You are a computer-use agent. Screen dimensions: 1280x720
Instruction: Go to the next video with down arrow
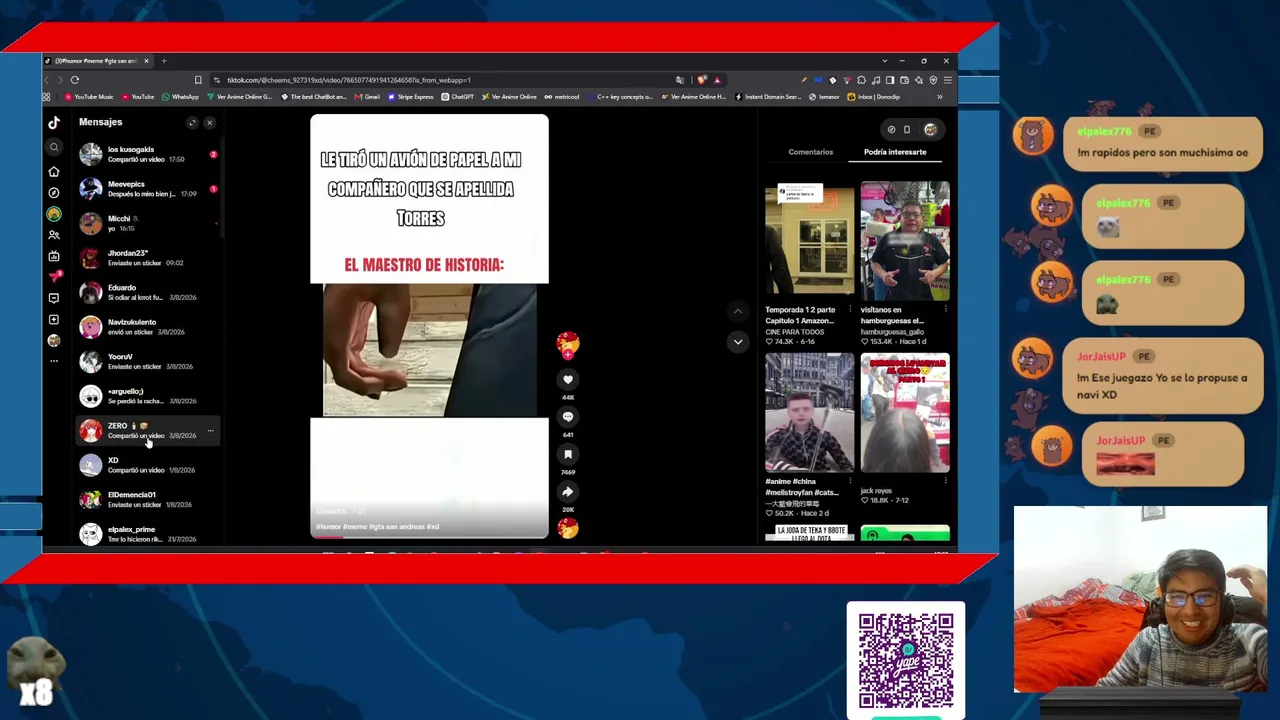tap(738, 342)
